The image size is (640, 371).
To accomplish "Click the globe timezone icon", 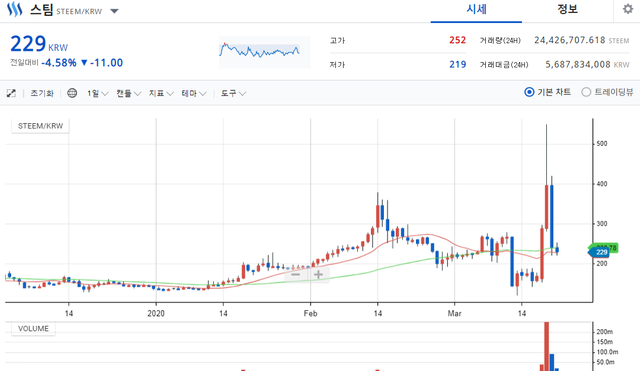I will 72,93.
